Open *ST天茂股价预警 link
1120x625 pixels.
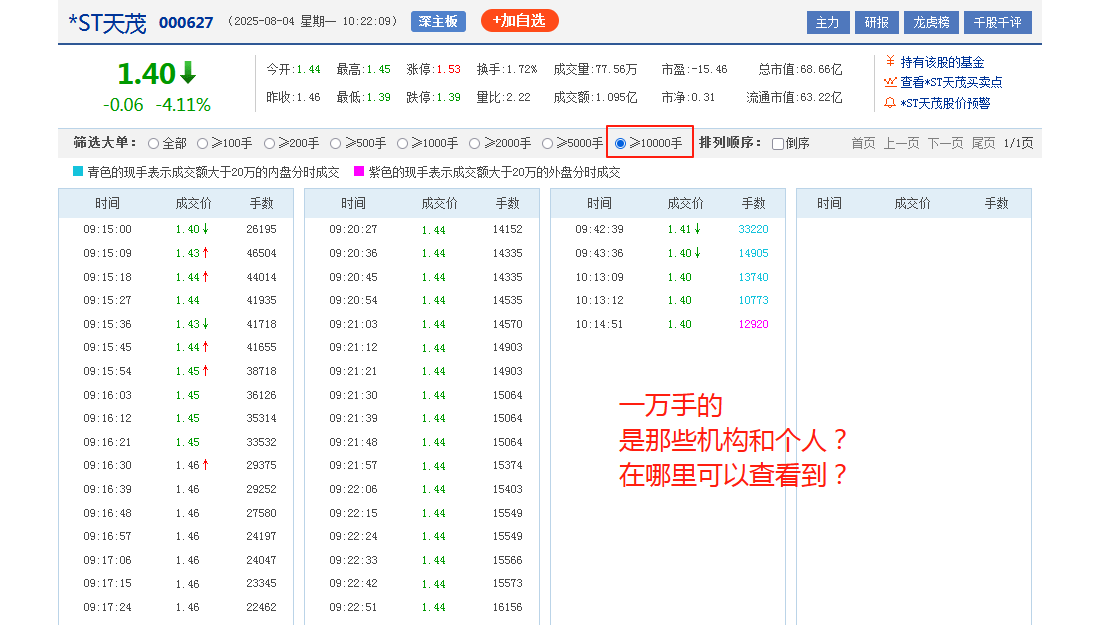945,103
